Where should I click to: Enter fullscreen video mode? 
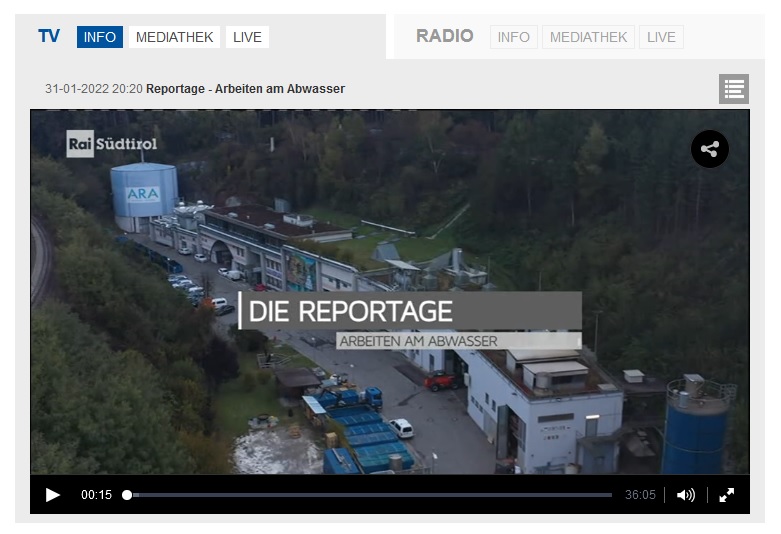(727, 495)
